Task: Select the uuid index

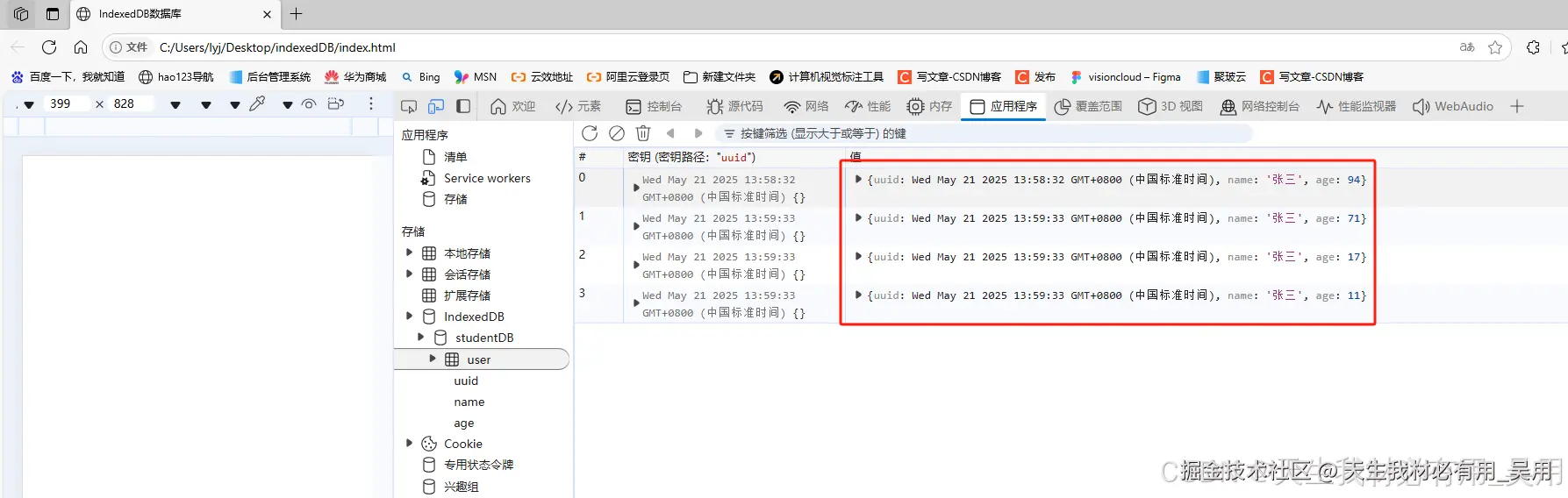Action: (x=466, y=381)
